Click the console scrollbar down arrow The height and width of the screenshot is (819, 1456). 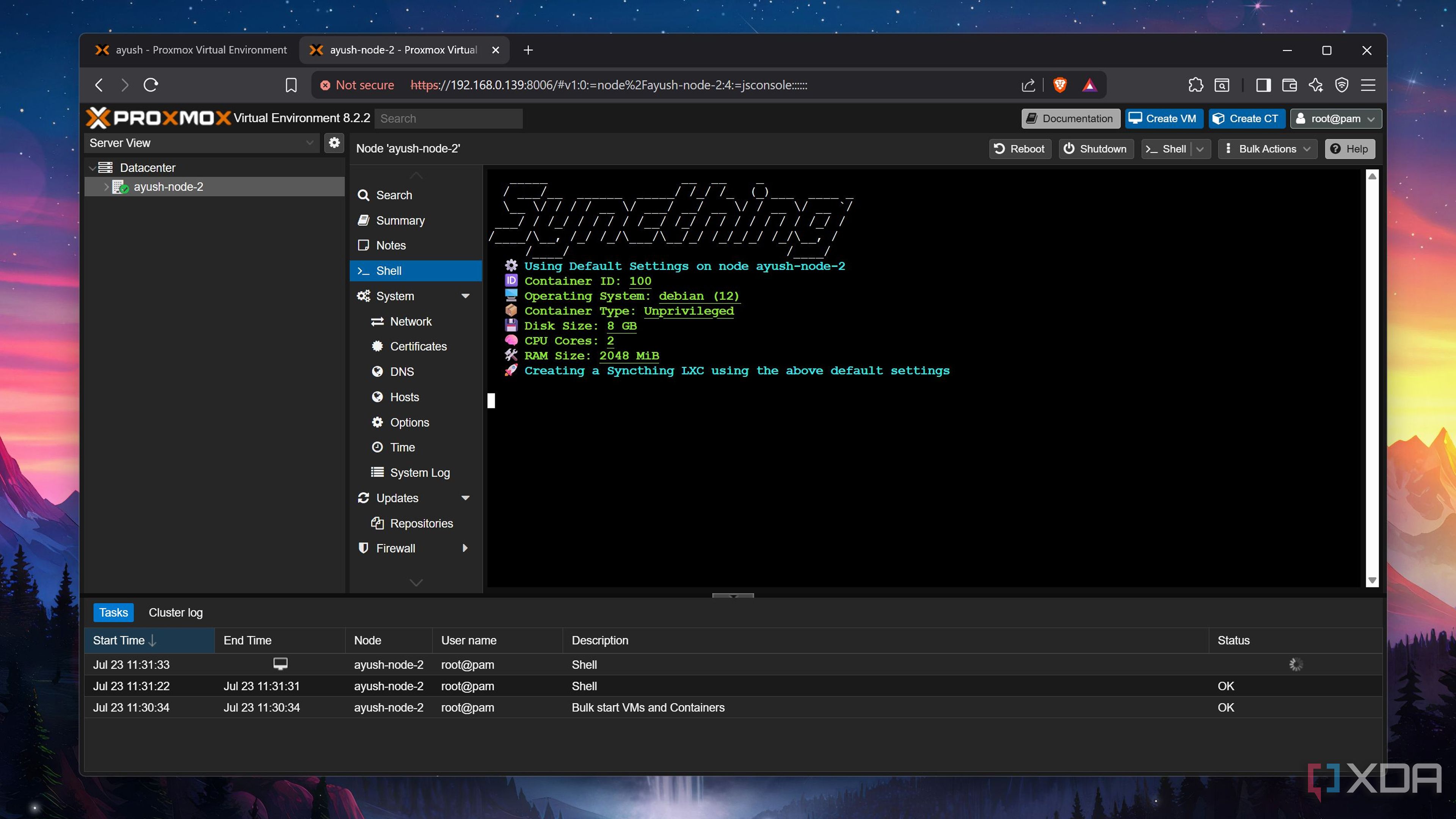1372,581
